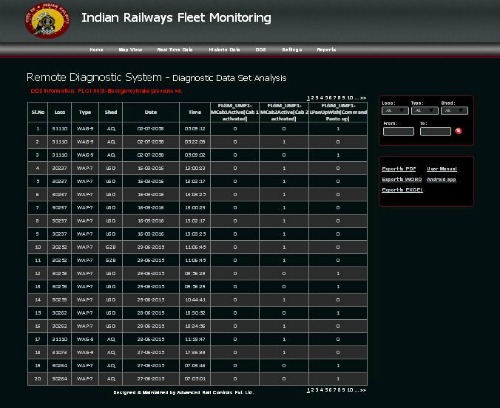This screenshot has width=500, height=408.
Task: Click the Indian Railways emblem logo
Action: pyautogui.click(x=47, y=21)
